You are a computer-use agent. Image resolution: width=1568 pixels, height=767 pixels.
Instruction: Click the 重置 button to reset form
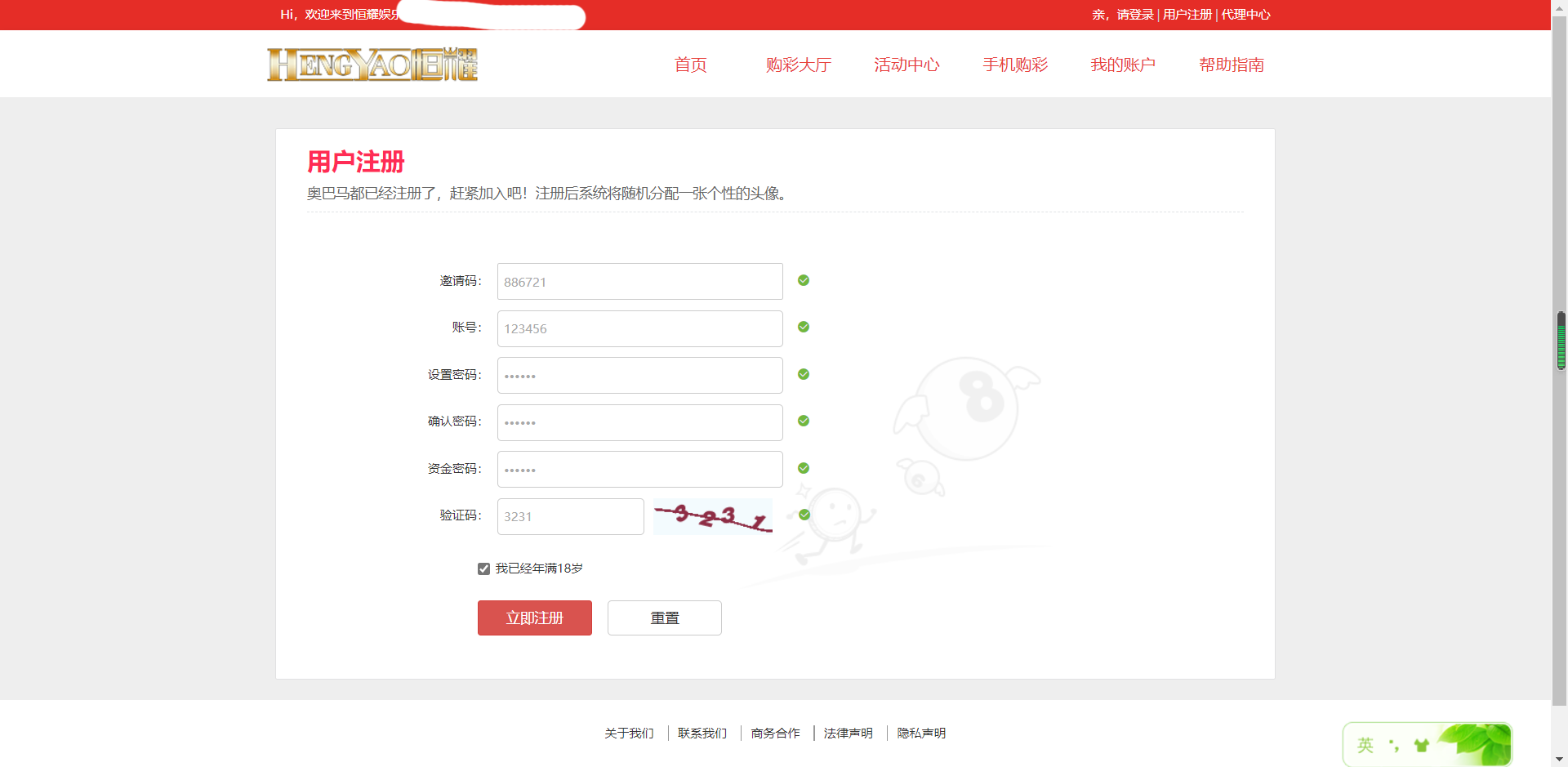pyautogui.click(x=664, y=618)
